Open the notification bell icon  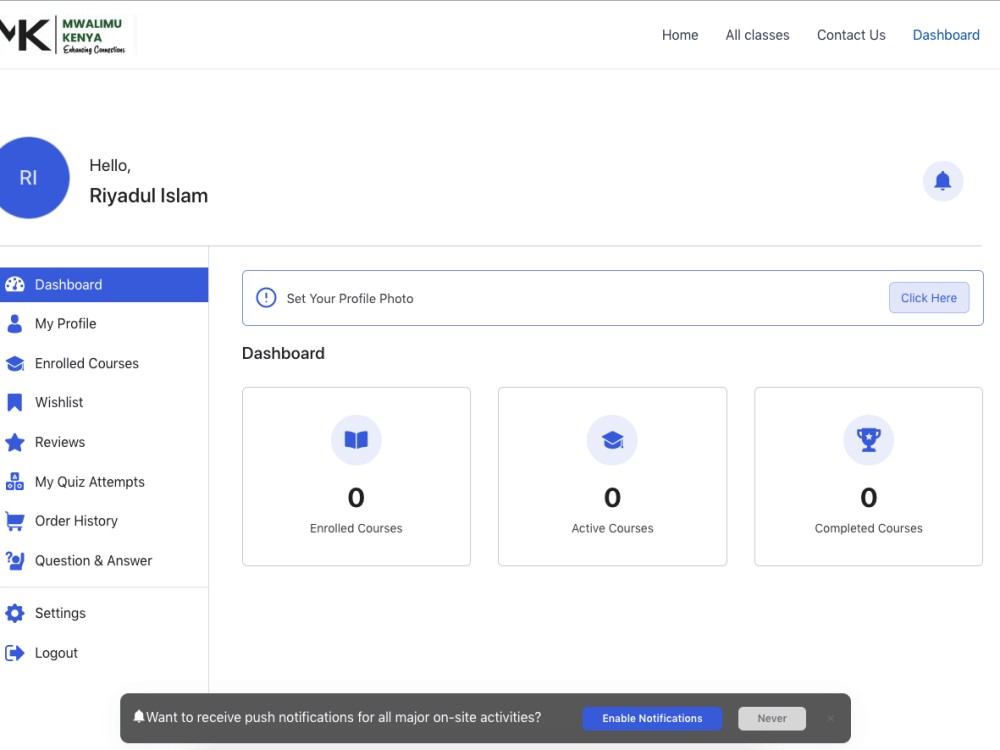943,181
